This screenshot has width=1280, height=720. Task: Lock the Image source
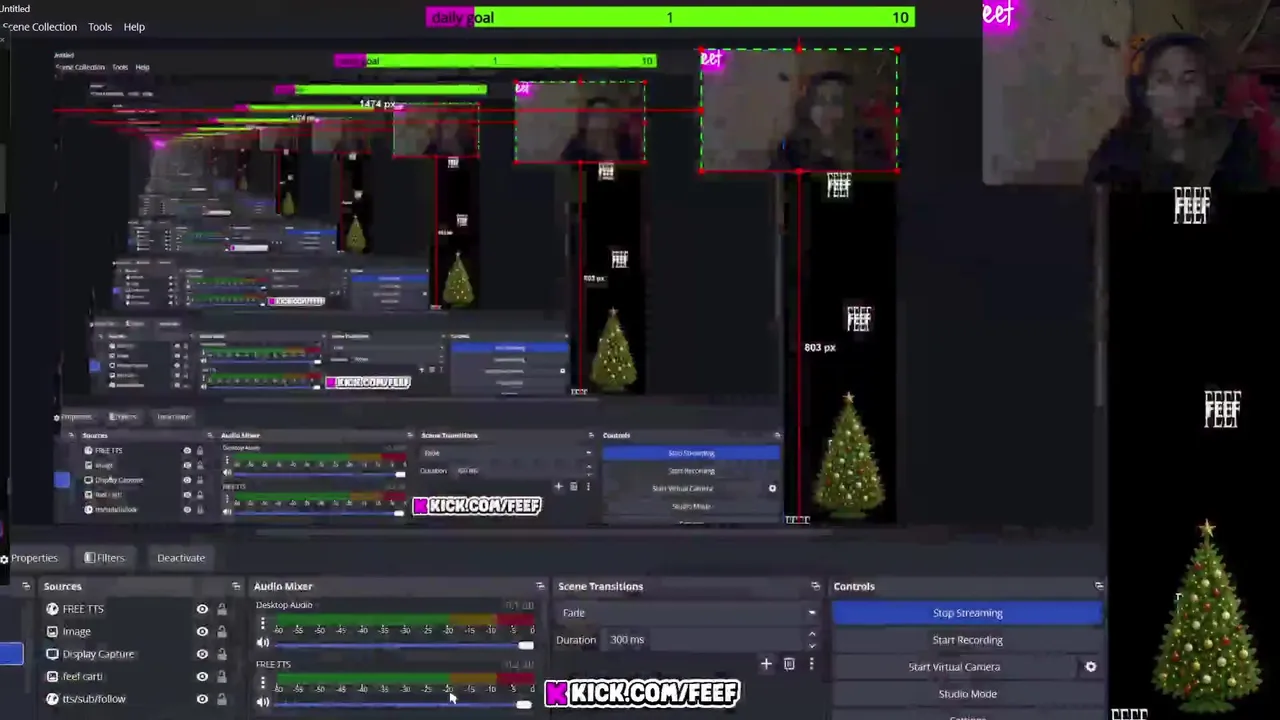pyautogui.click(x=221, y=631)
